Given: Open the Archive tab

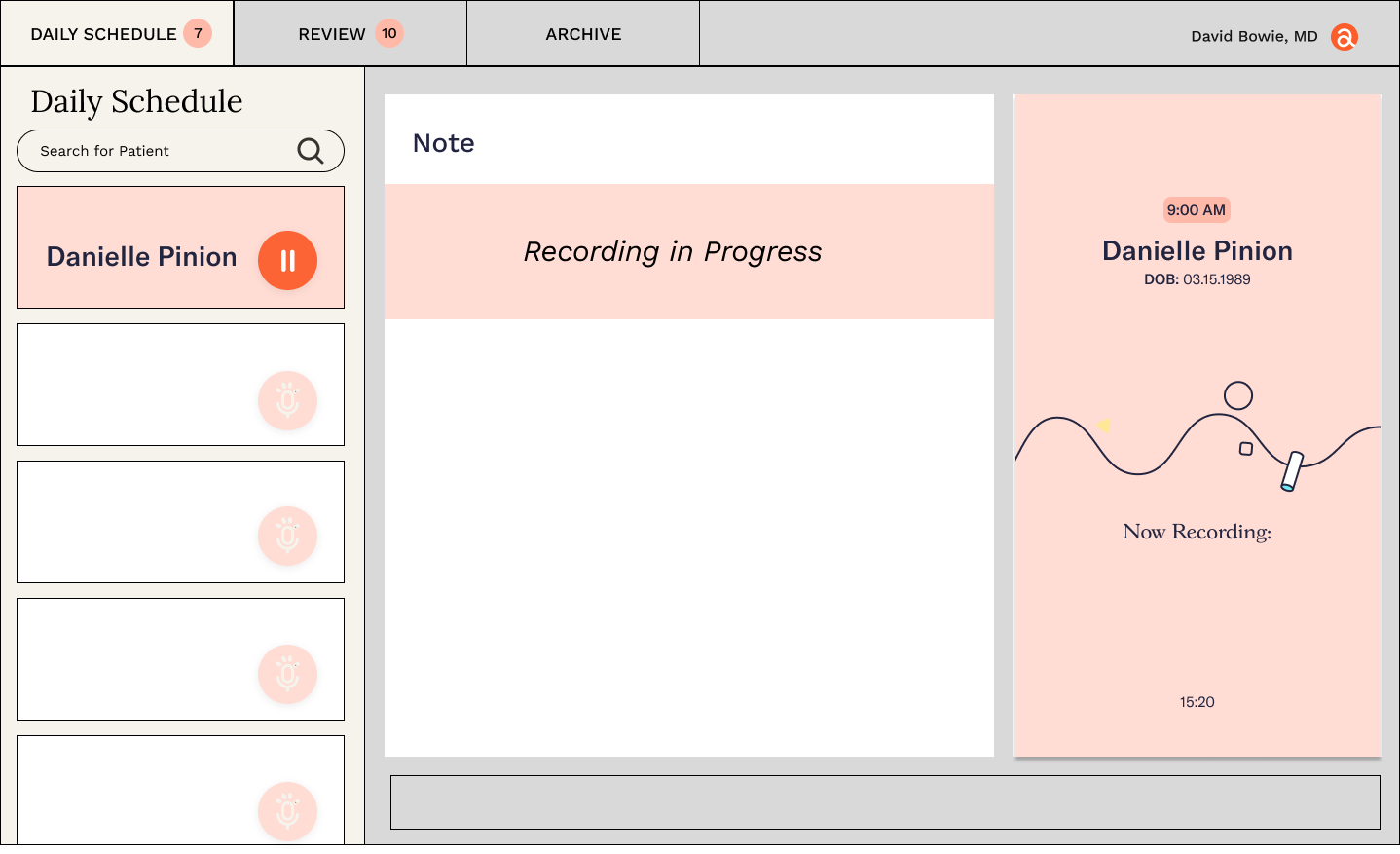Looking at the screenshot, I should 582,33.
